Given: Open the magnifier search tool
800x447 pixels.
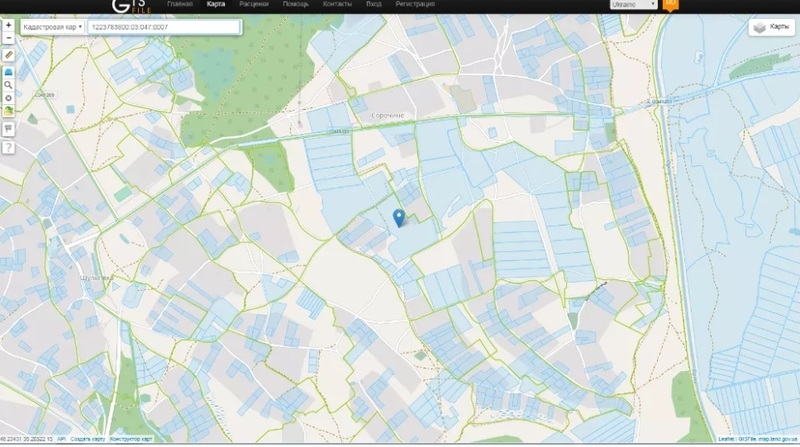Looking at the screenshot, I should click(x=8, y=85).
